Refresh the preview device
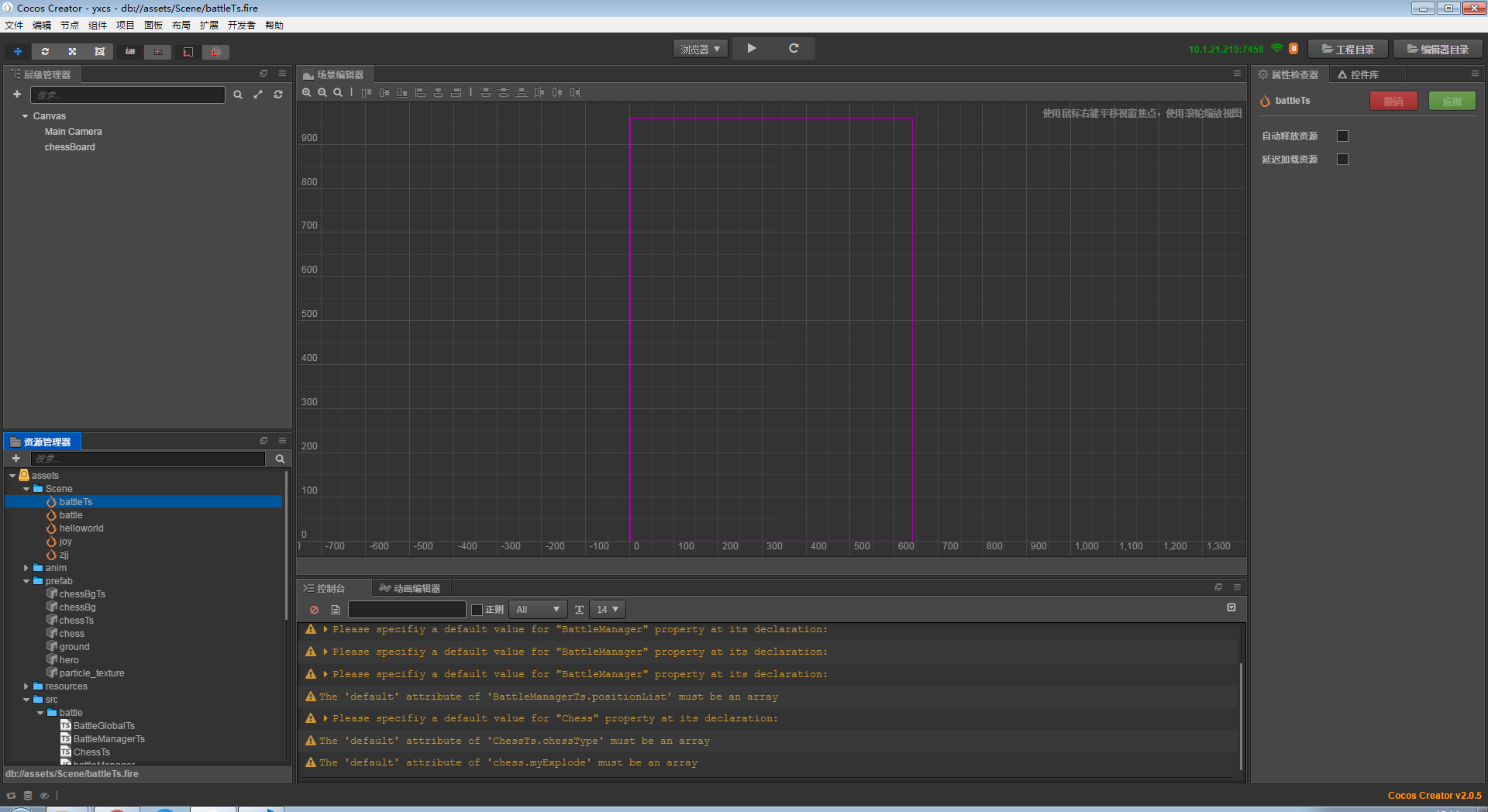The width and height of the screenshot is (1488, 812). pyautogui.click(x=794, y=48)
